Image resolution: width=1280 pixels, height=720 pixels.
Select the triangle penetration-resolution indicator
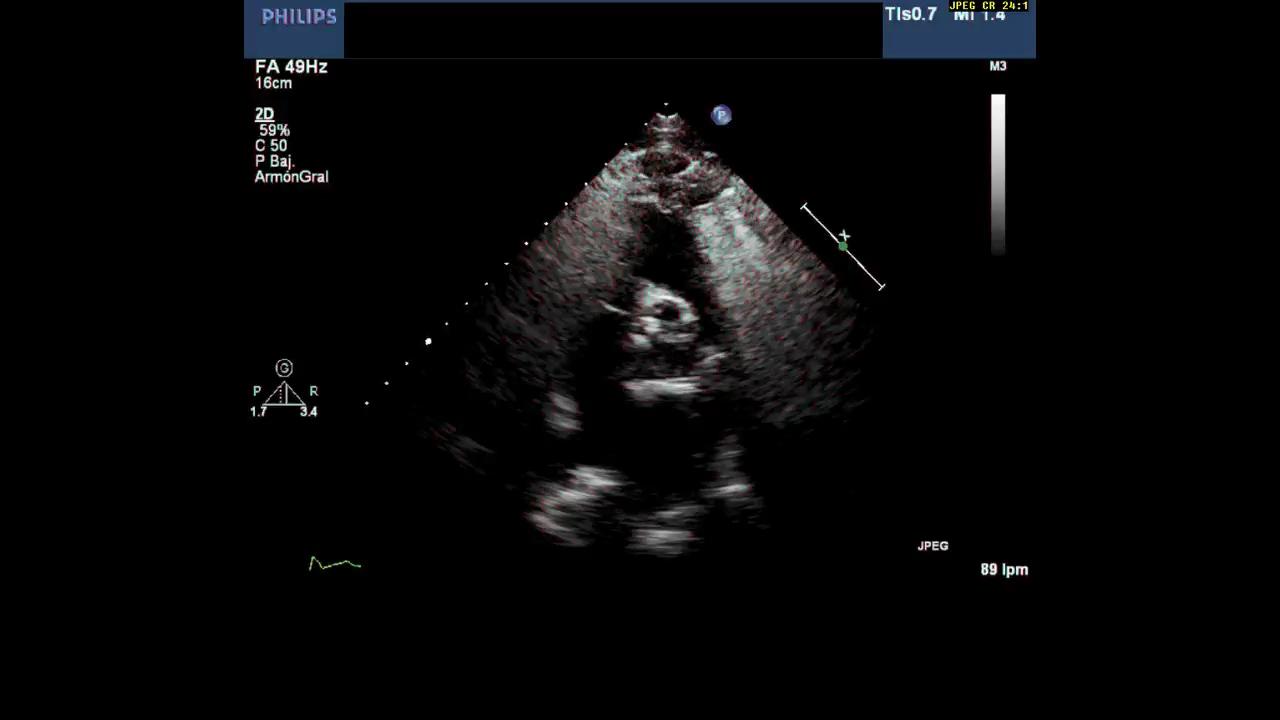[284, 394]
